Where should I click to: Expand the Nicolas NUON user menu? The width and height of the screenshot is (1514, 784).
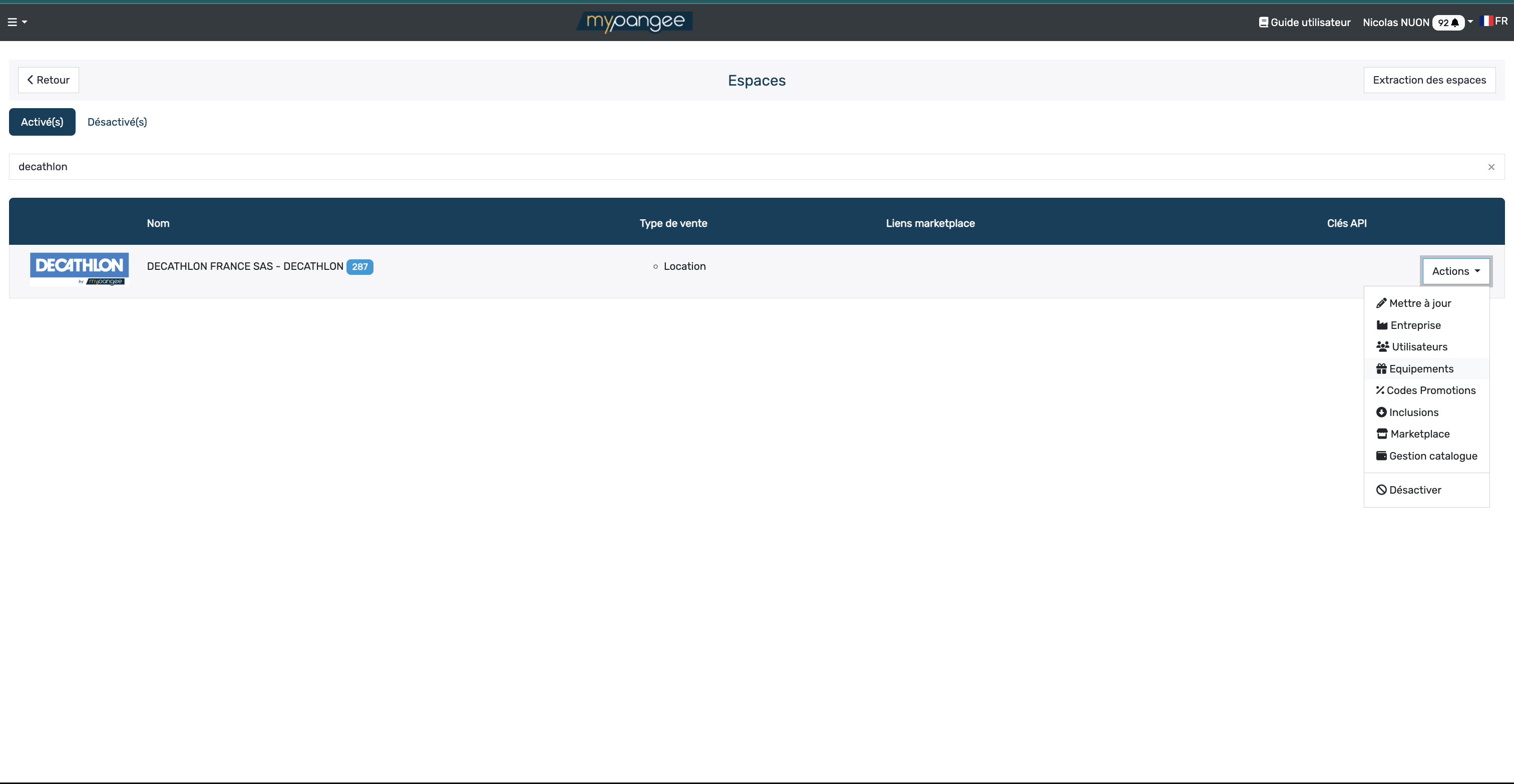1395,23
